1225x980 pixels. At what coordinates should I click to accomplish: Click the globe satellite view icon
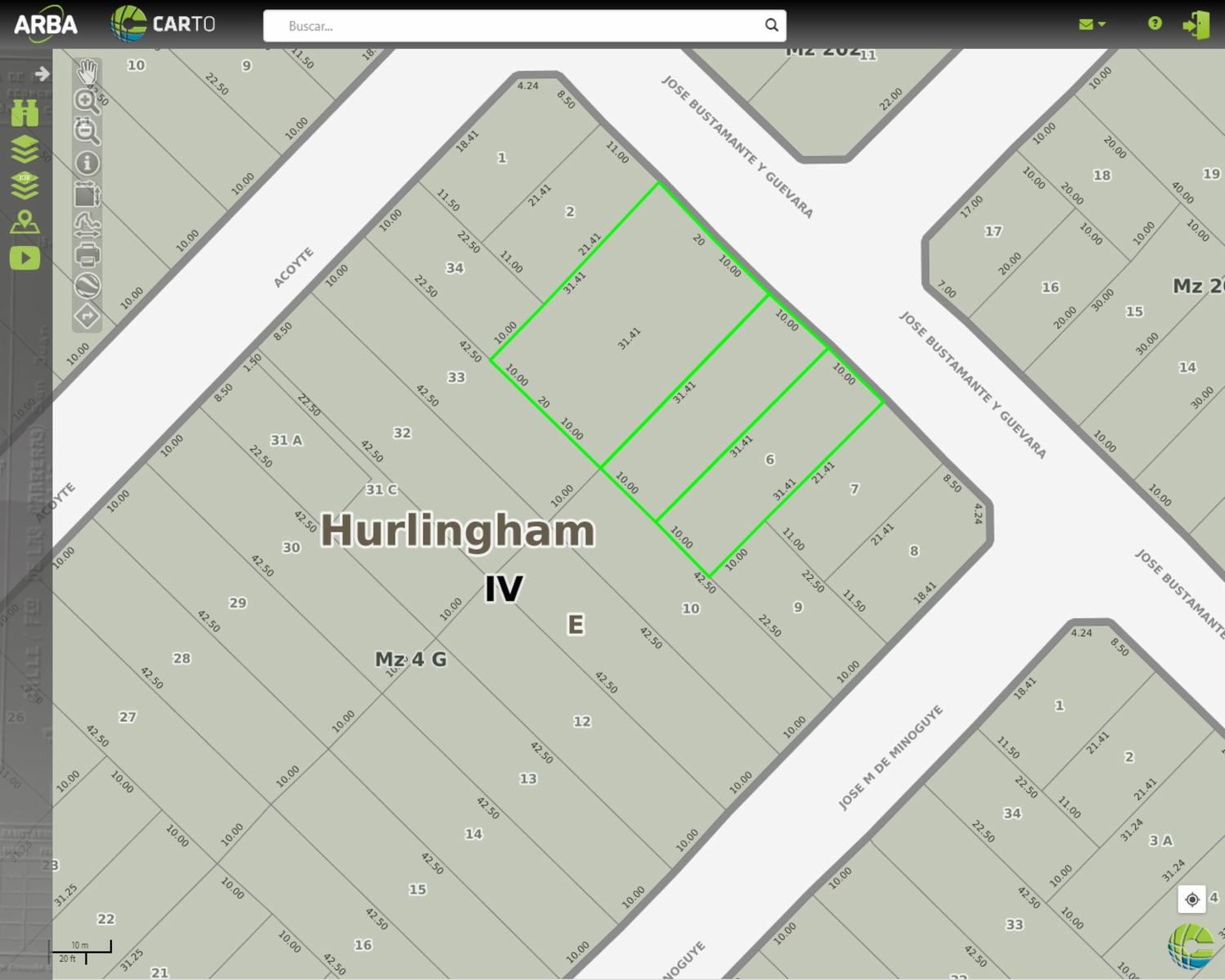[x=87, y=286]
